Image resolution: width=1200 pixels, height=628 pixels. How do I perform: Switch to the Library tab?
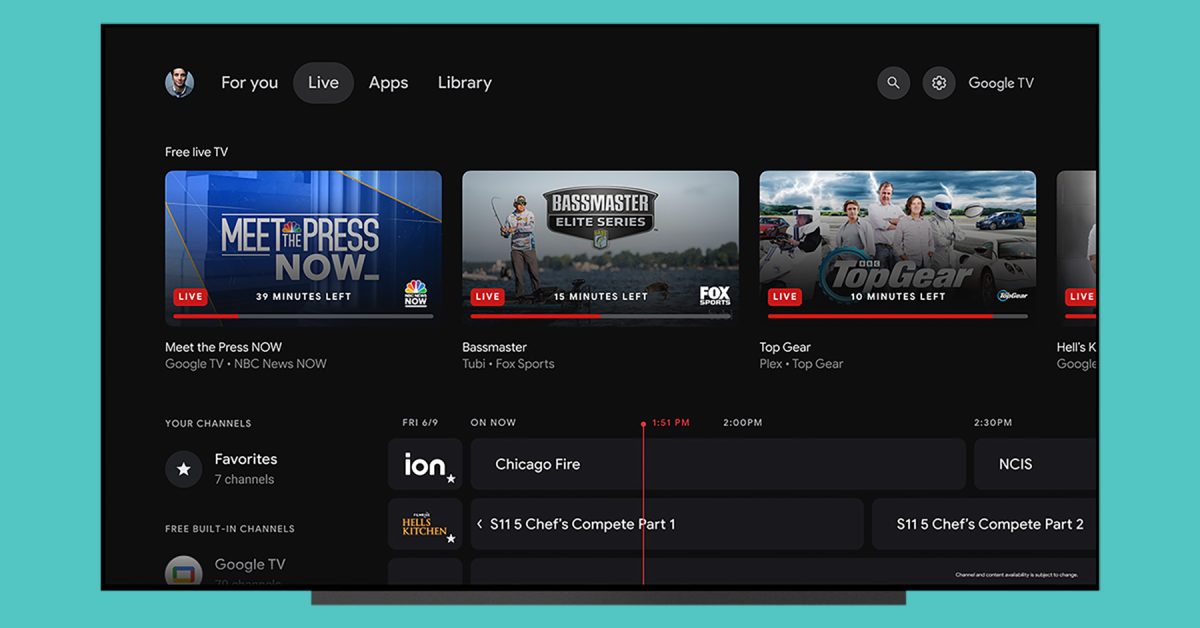point(465,83)
